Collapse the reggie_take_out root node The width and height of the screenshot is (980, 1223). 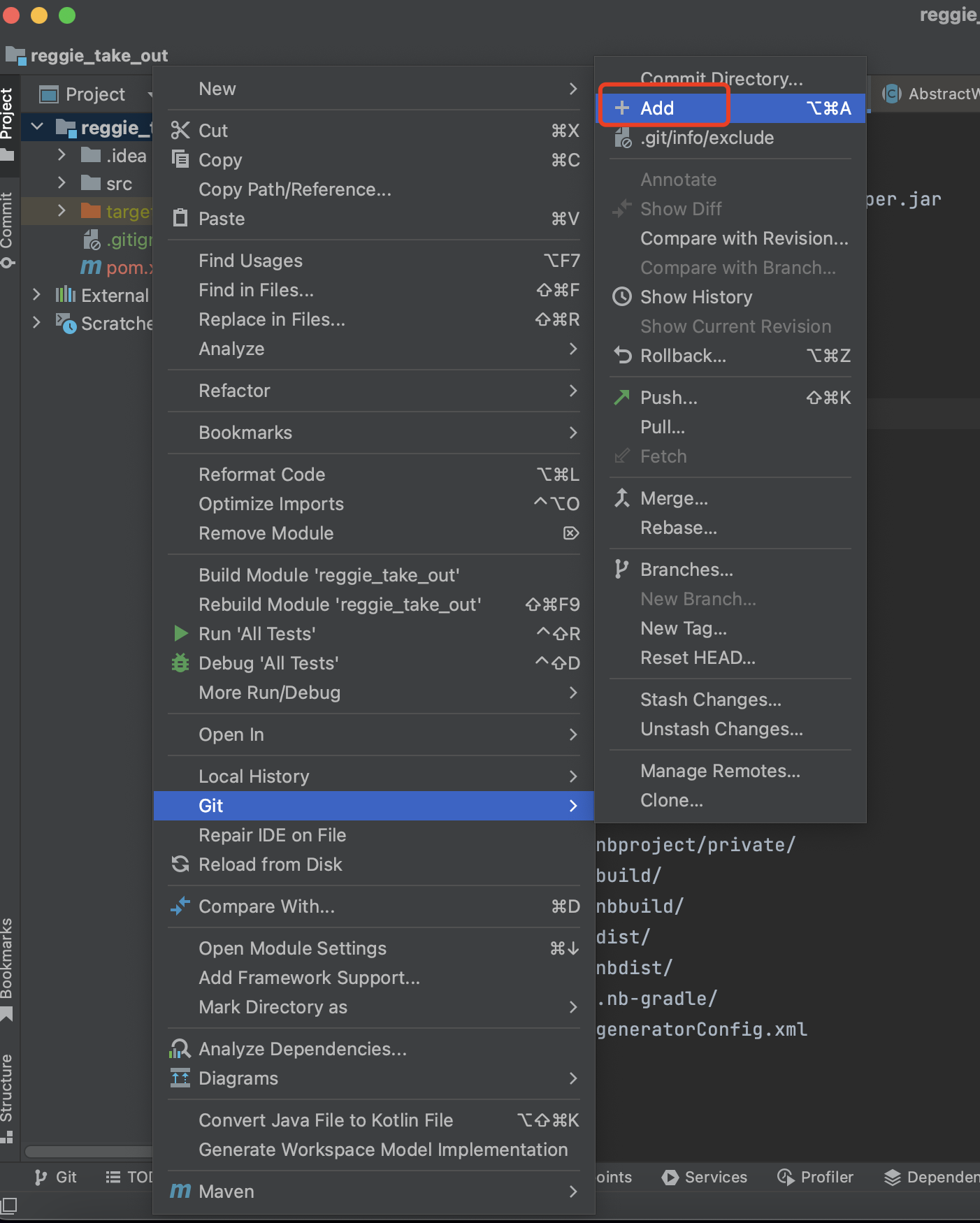tap(38, 127)
